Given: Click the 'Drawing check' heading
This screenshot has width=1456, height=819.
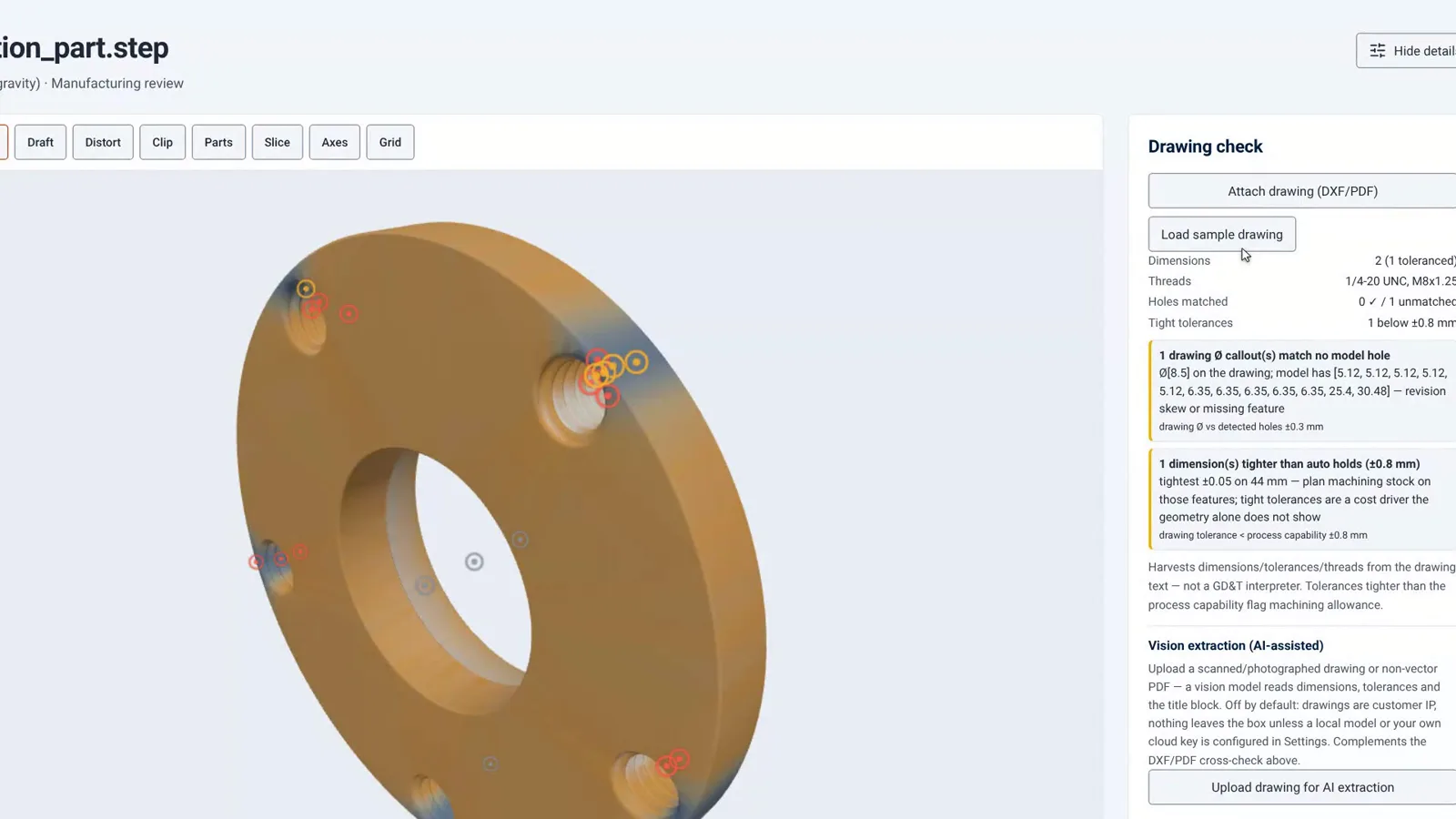Looking at the screenshot, I should [x=1205, y=147].
